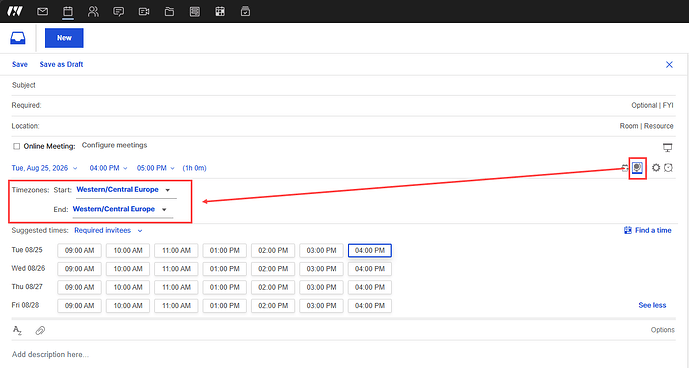Select Thu 08/27 03:00 PM slot
The image size is (689, 368).
322,288
